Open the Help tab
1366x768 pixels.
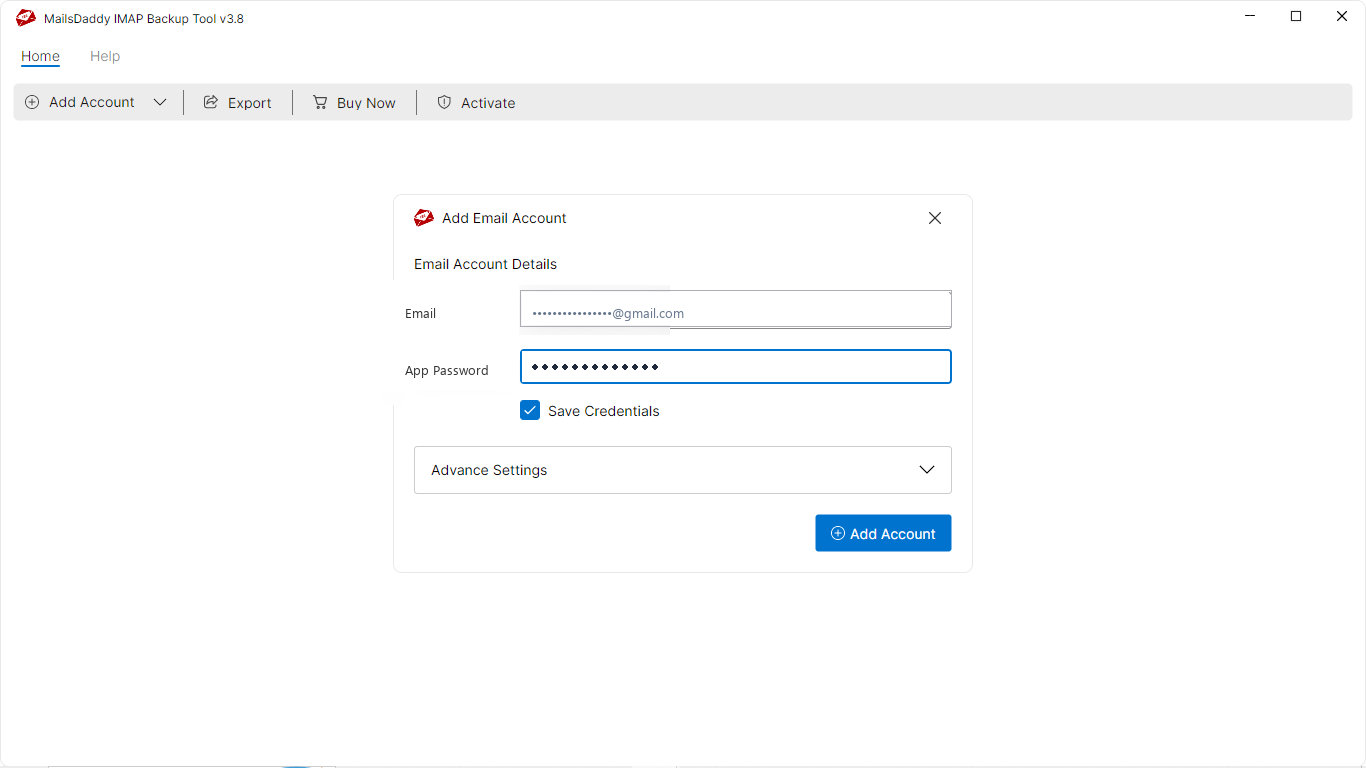[x=105, y=56]
